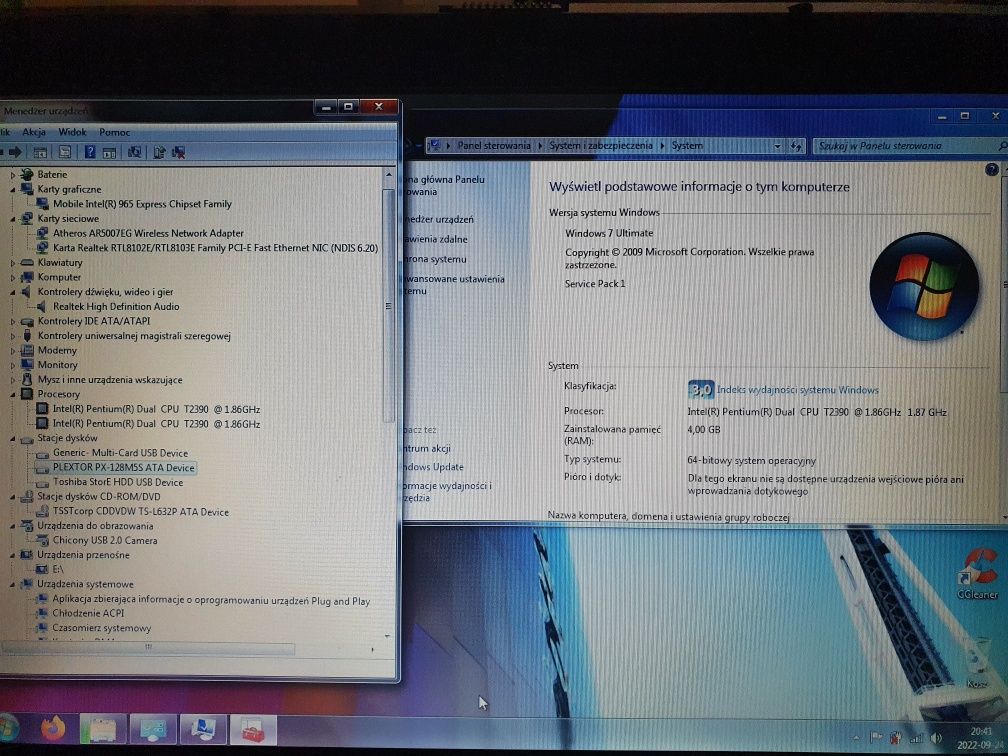Click the Device Manager horizontal scrollbar
This screenshot has width=1008, height=756.
click(148, 648)
